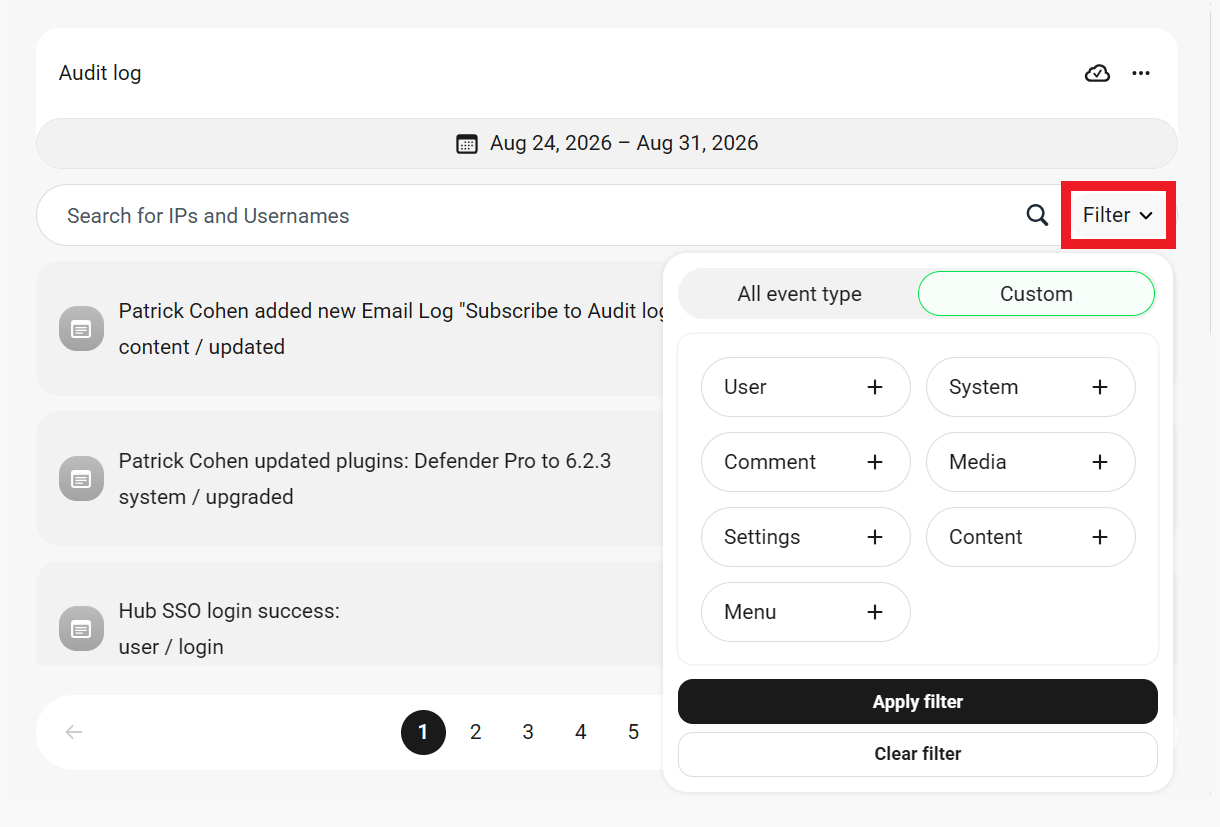The width and height of the screenshot is (1220, 827).
Task: Toggle the Settings event type filter
Action: (x=806, y=537)
